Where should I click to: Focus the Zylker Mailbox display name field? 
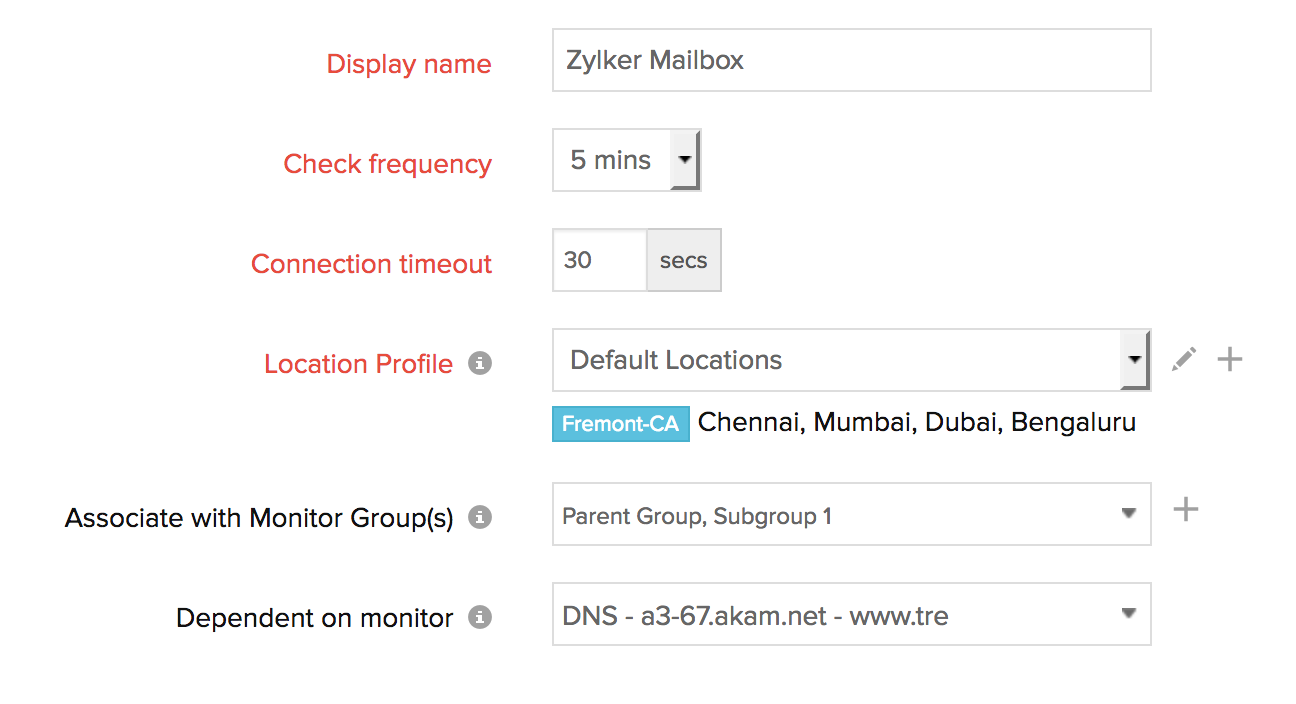(x=850, y=60)
